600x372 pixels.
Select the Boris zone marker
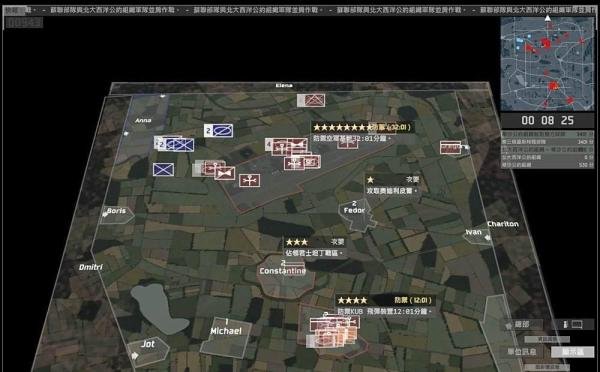tap(117, 214)
